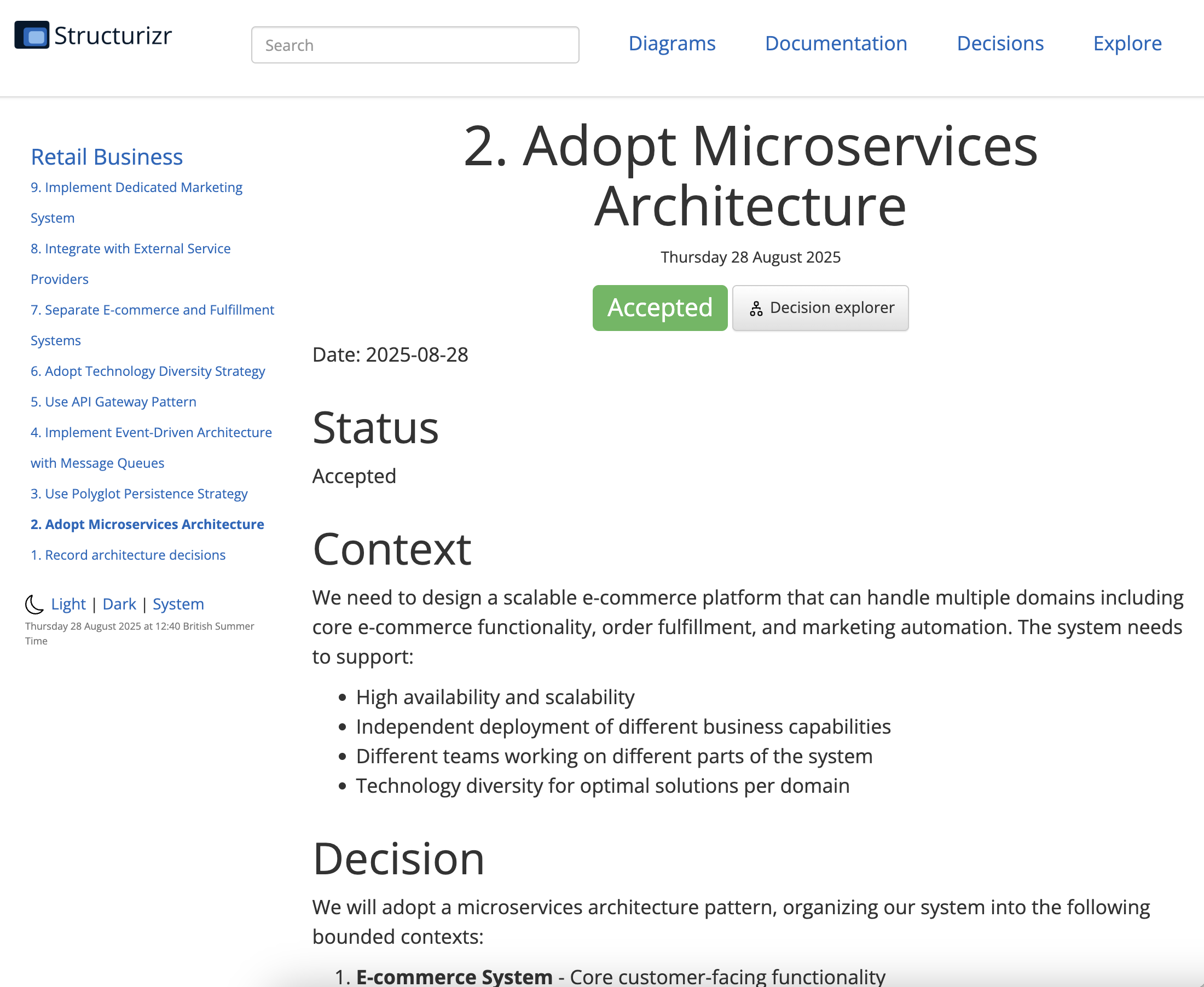This screenshot has height=987, width=1204.
Task: Click the Status section heading
Action: [x=375, y=427]
